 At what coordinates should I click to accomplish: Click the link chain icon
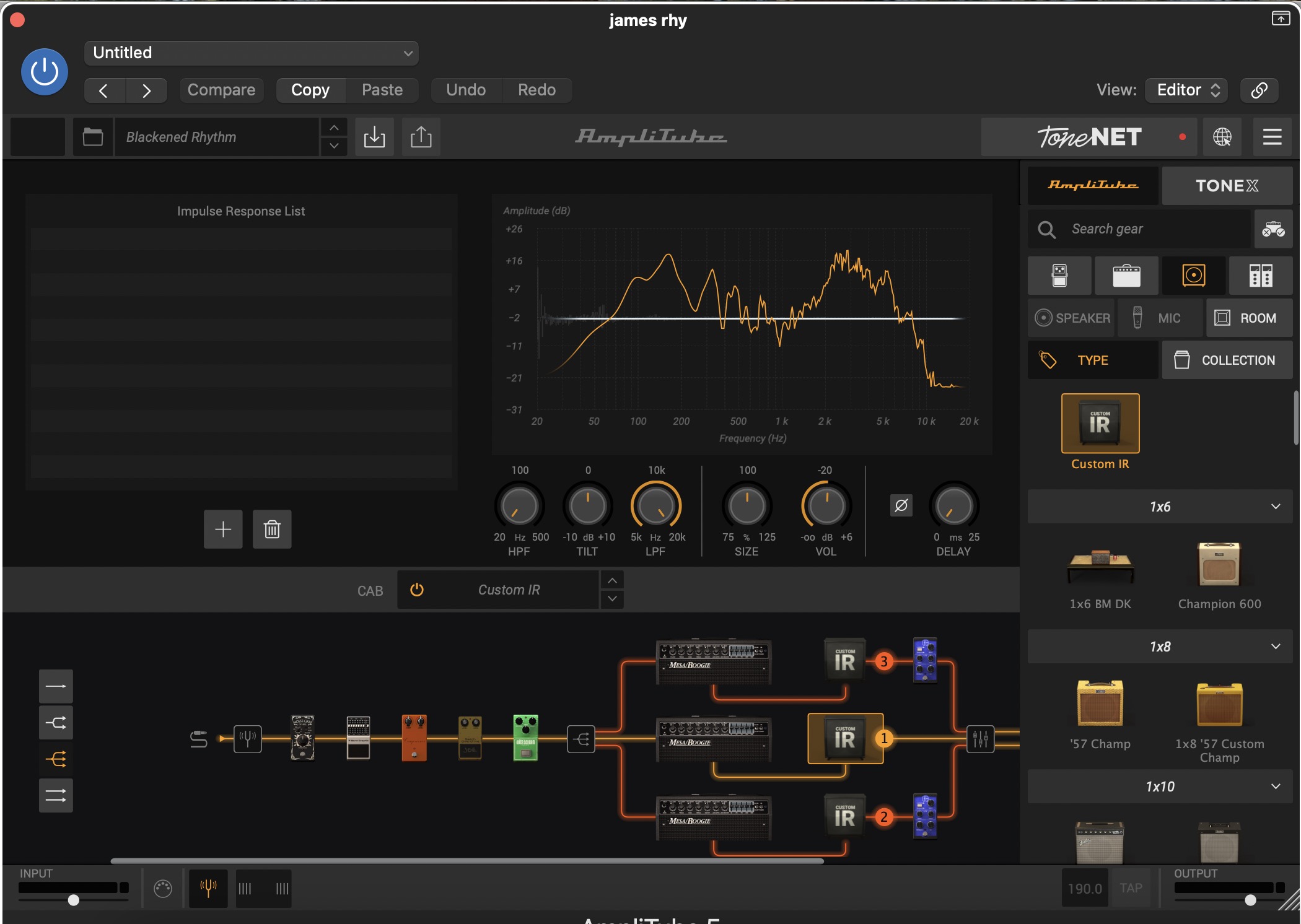click(1258, 90)
